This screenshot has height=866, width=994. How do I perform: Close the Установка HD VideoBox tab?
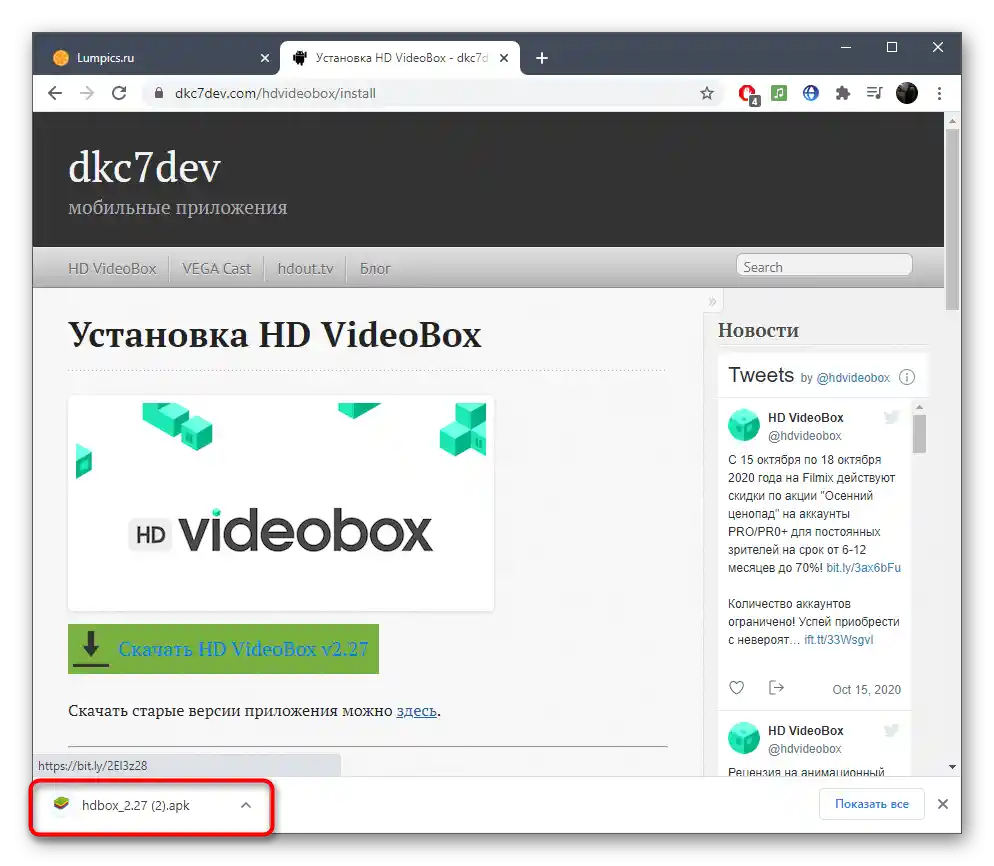click(504, 58)
